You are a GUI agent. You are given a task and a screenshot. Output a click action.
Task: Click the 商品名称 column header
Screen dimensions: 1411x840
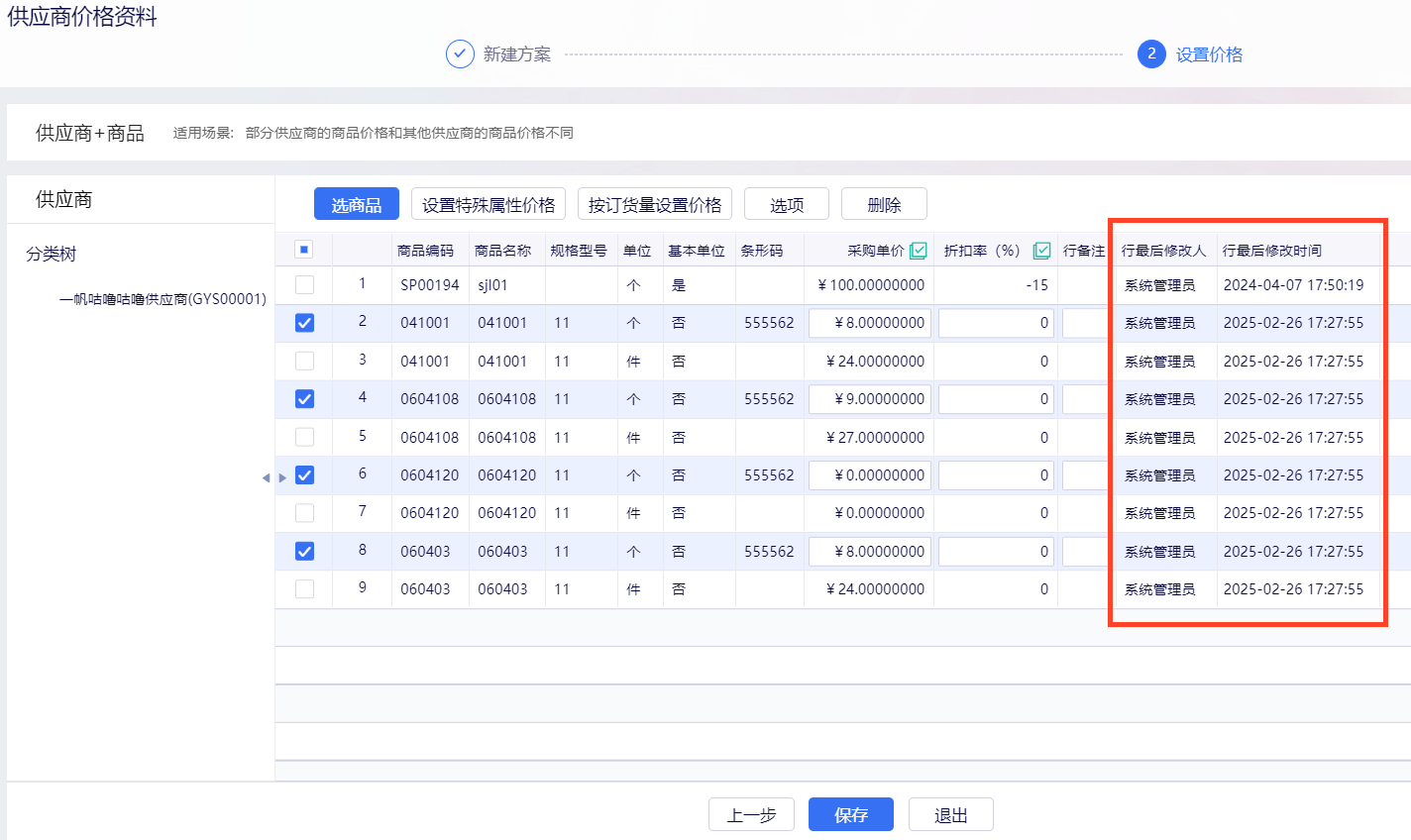pyautogui.click(x=502, y=251)
